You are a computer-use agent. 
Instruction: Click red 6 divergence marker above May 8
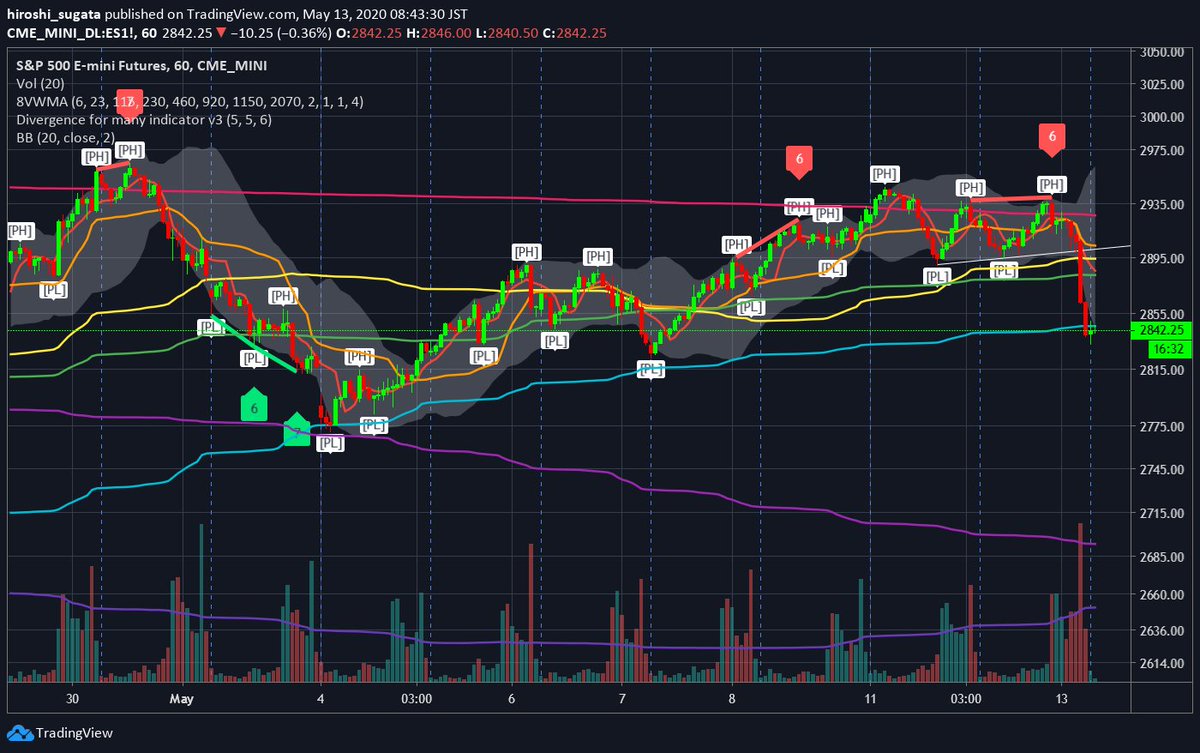pyautogui.click(x=798, y=160)
